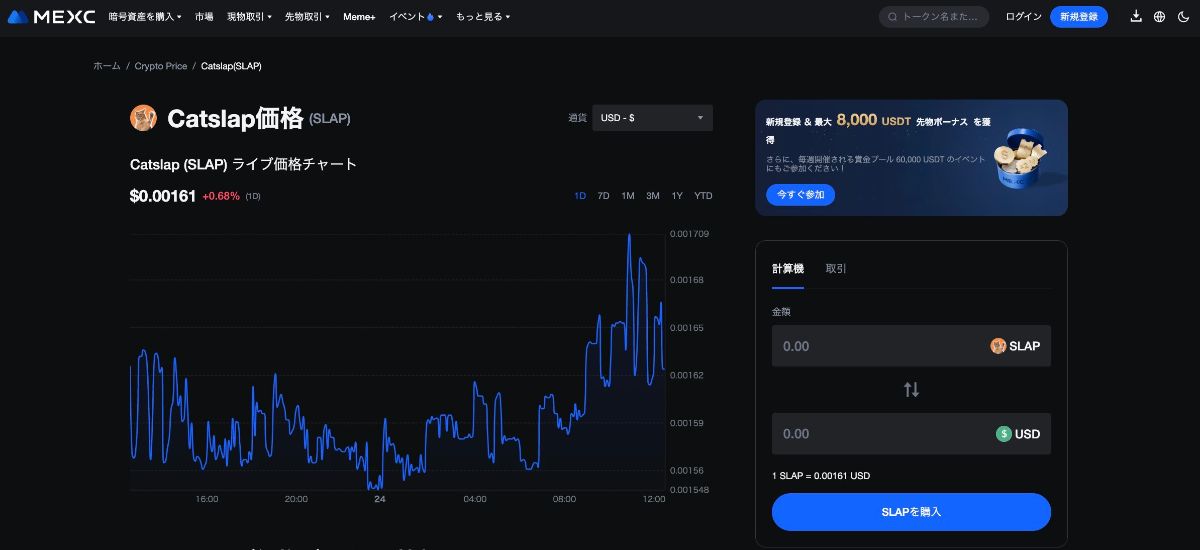Expand the 現物取引 menu
This screenshot has height=550, width=1200.
(x=249, y=17)
